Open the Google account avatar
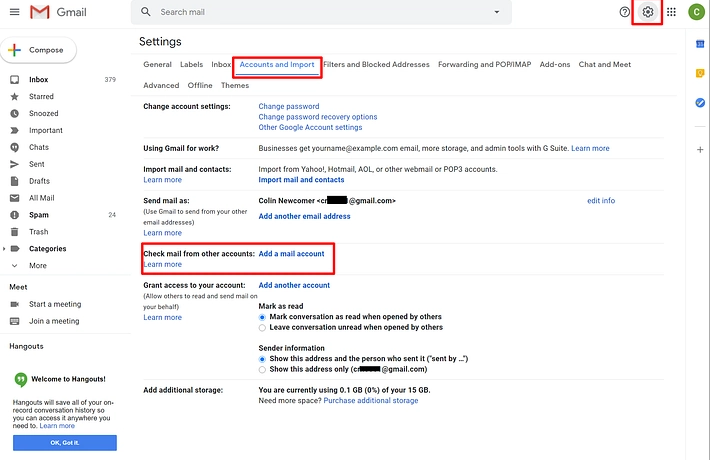The height and width of the screenshot is (460, 710). click(696, 12)
